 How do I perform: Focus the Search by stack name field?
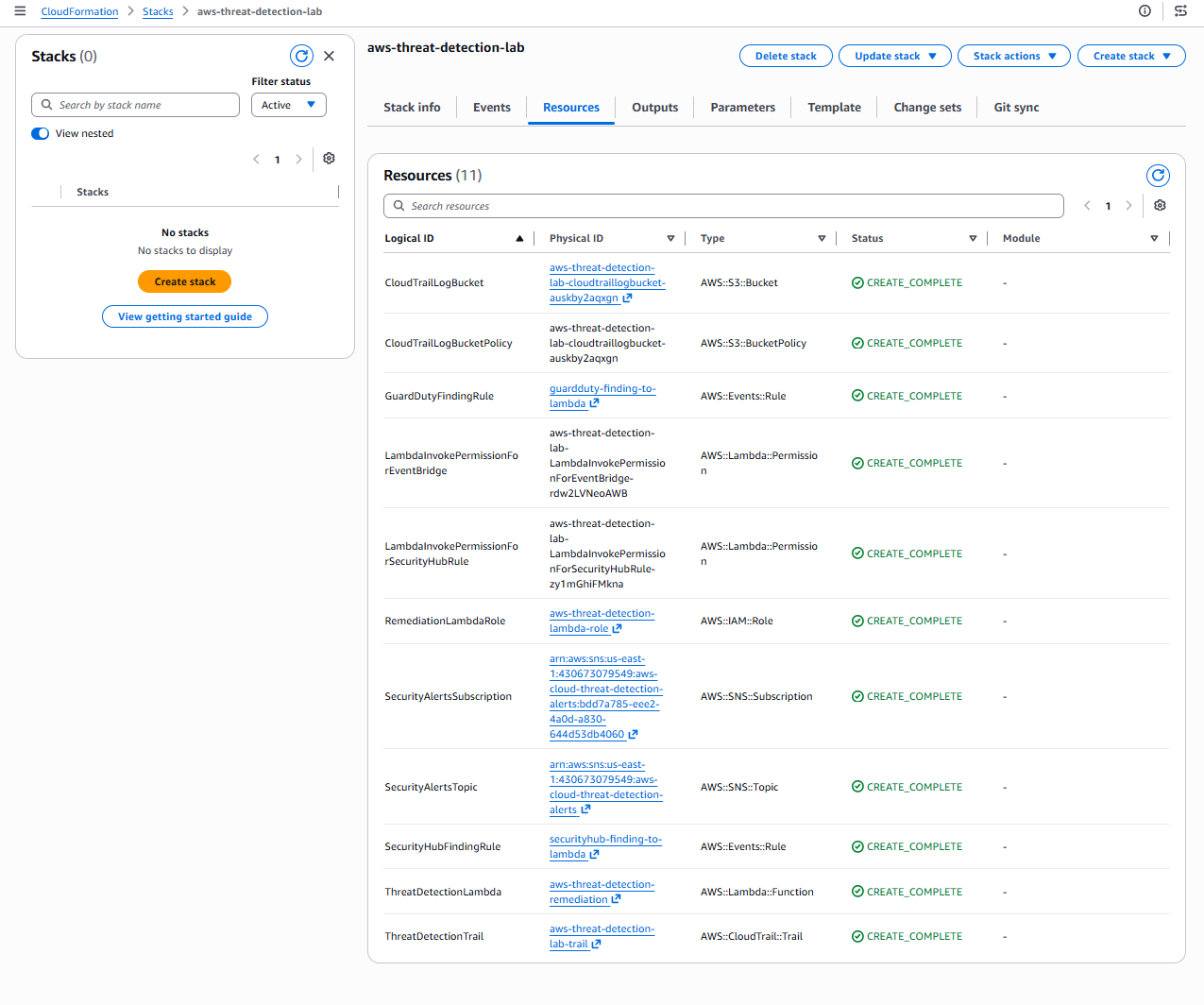135,105
